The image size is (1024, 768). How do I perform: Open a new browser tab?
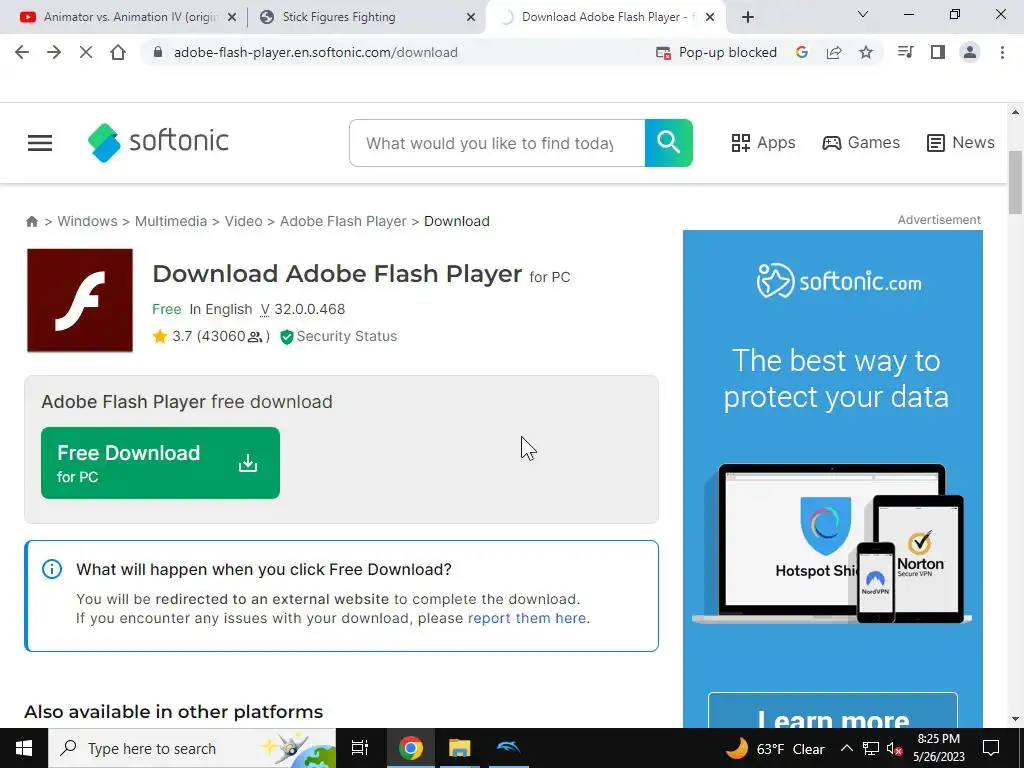(x=748, y=17)
